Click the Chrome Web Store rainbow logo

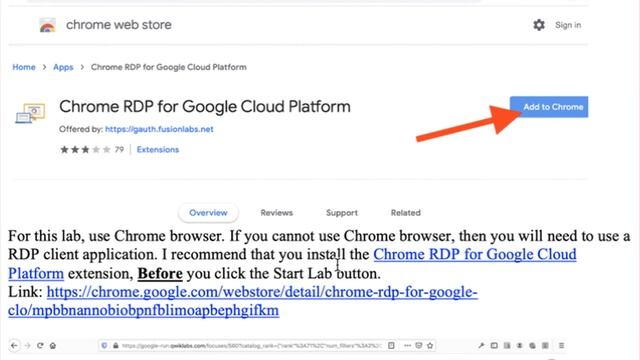pos(47,25)
